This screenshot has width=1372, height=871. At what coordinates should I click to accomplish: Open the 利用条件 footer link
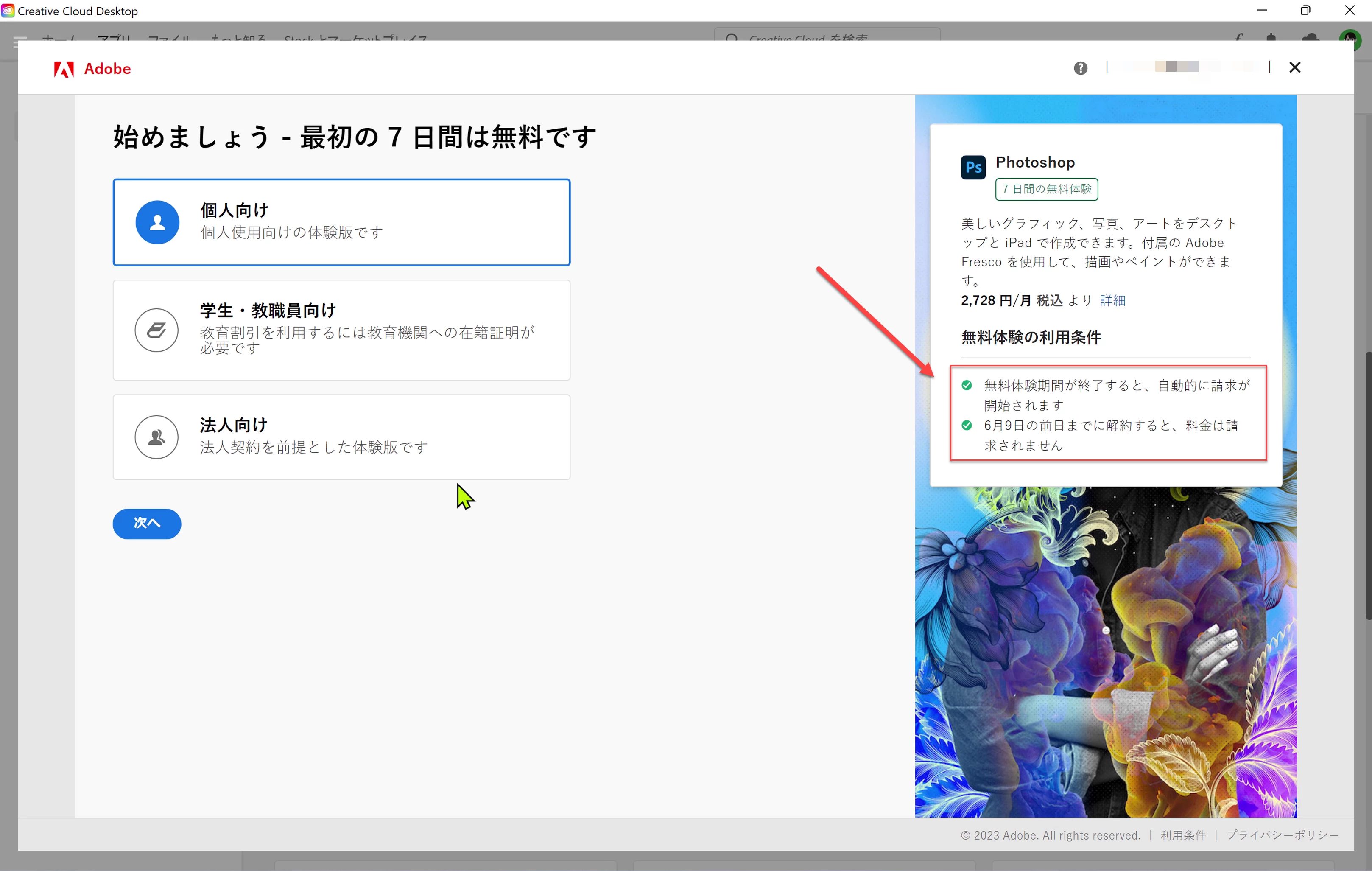click(1183, 835)
